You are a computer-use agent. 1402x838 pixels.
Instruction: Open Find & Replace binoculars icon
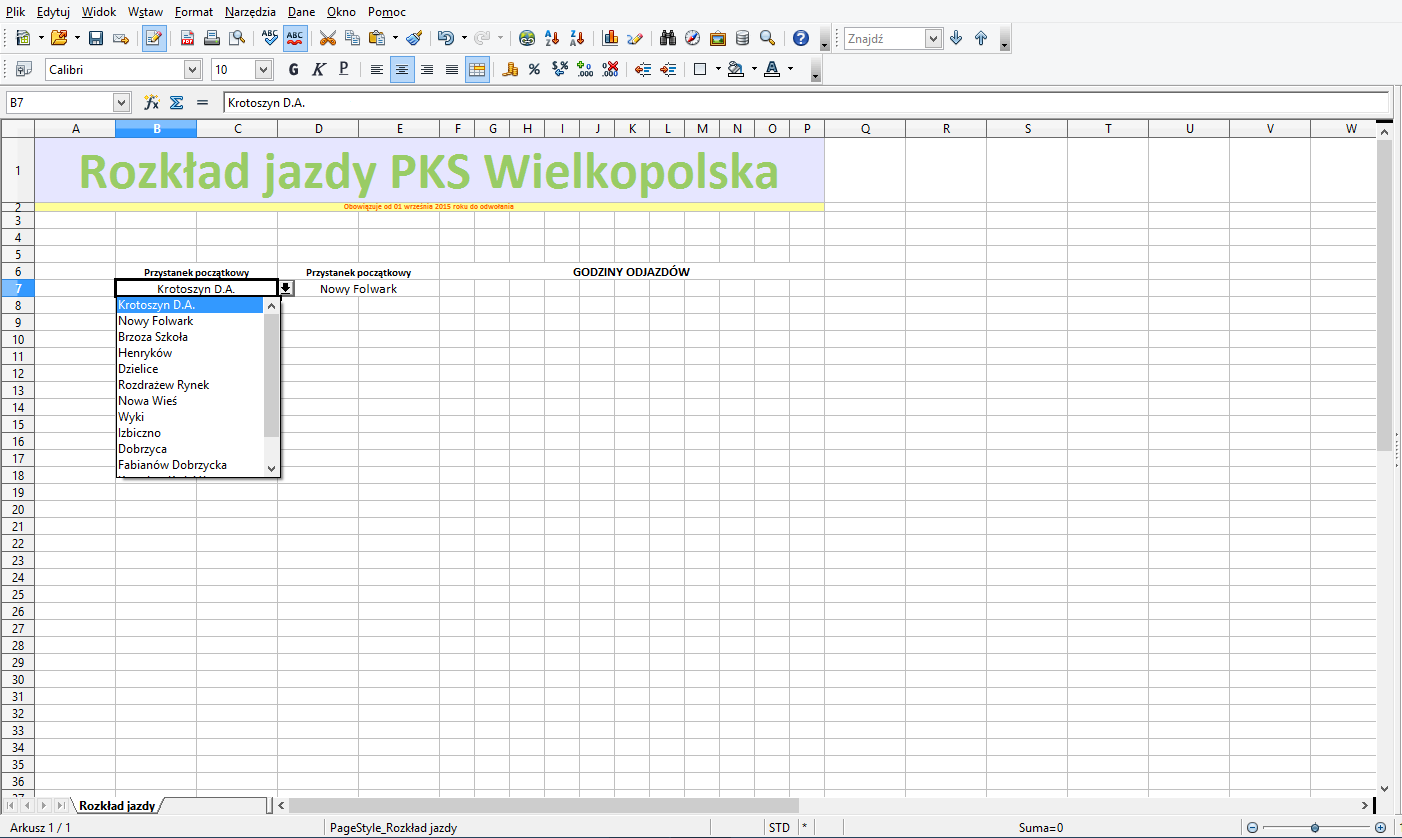tap(669, 38)
